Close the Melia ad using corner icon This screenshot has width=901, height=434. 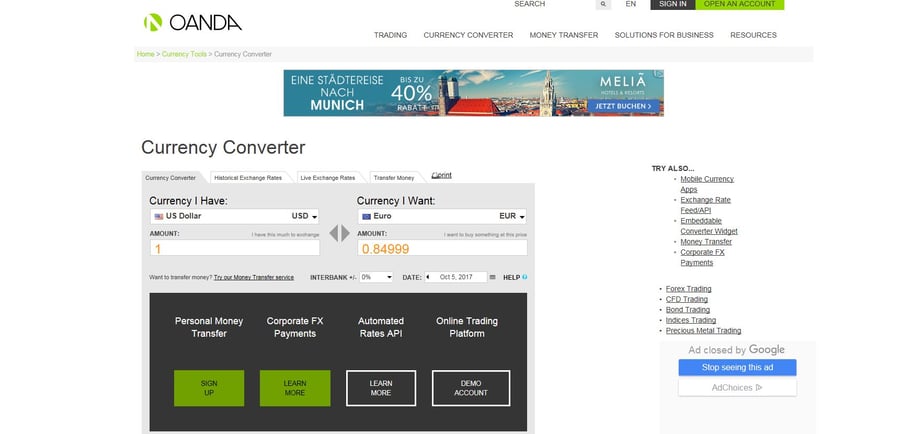point(657,74)
